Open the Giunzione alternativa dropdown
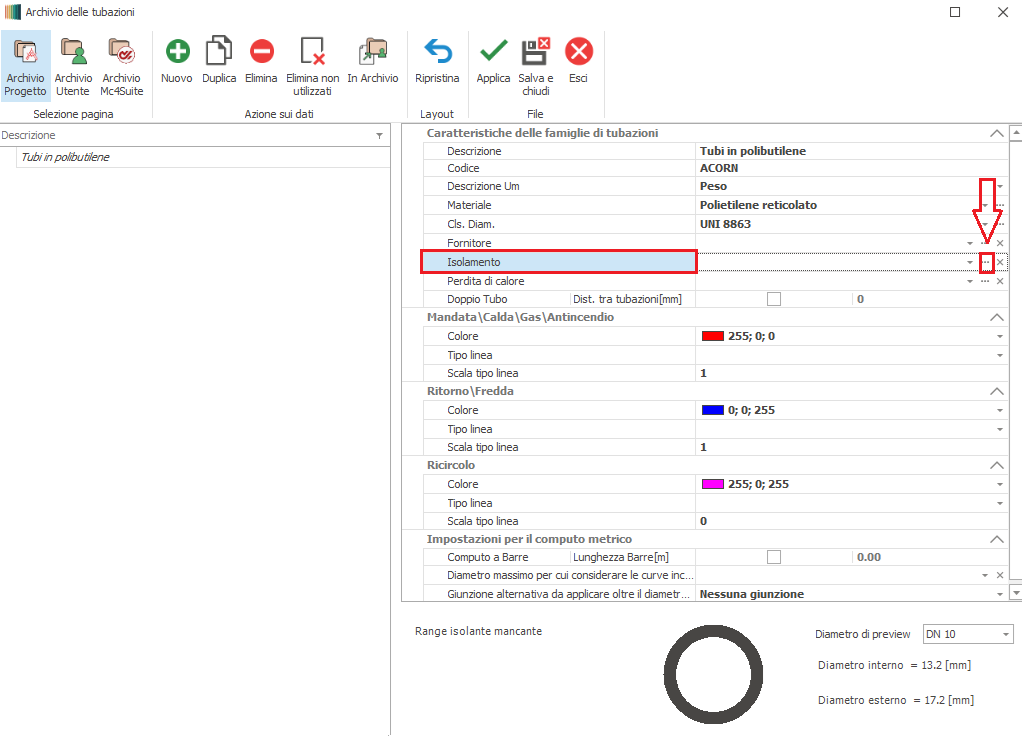The height and width of the screenshot is (736, 1022). coord(999,594)
